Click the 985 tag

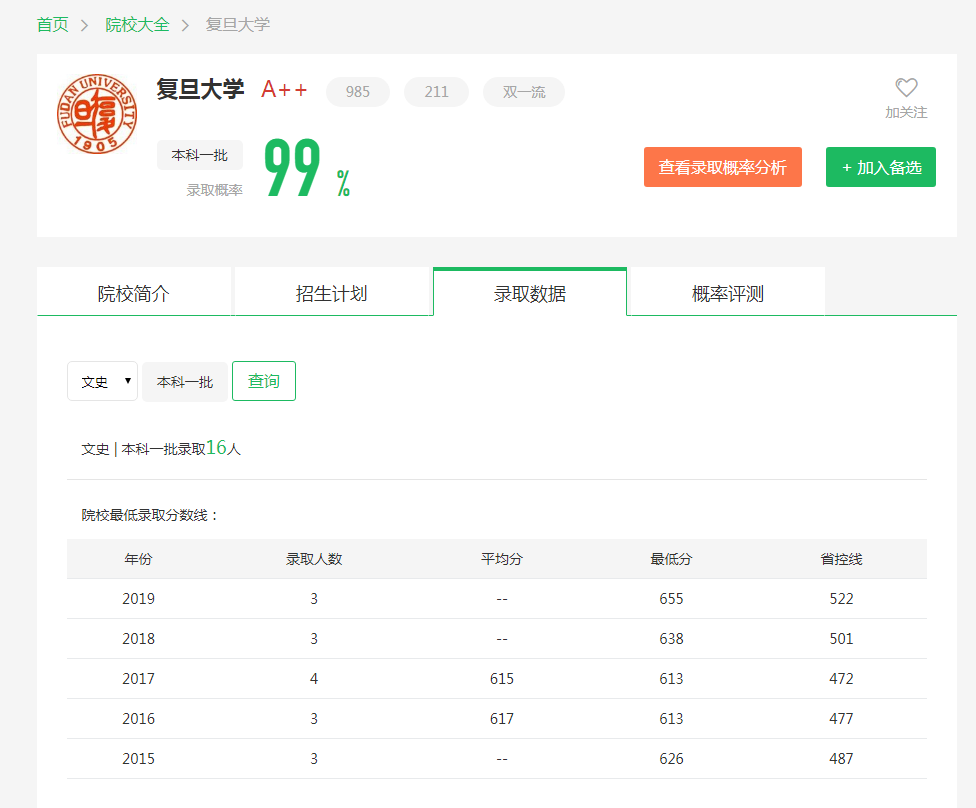coord(358,92)
